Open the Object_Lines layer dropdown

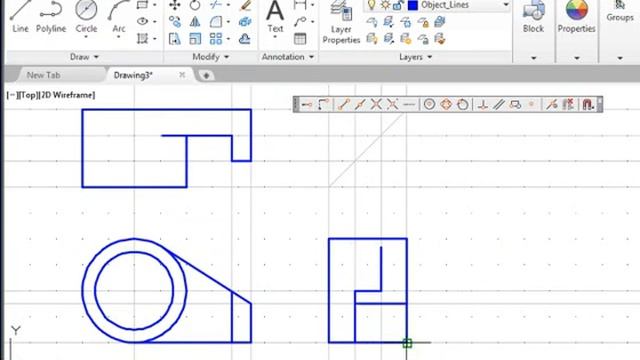tap(506, 5)
